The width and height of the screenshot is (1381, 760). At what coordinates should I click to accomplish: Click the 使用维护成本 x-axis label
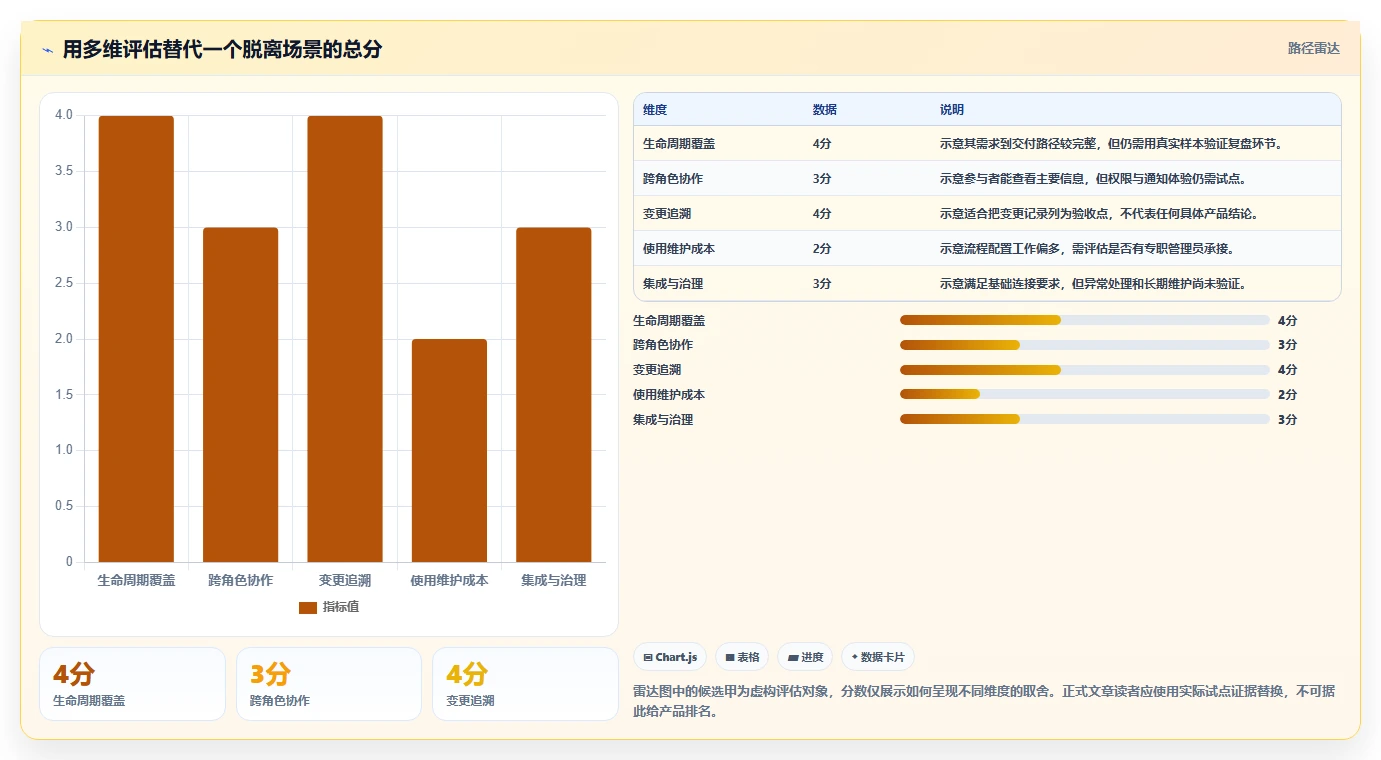point(449,580)
